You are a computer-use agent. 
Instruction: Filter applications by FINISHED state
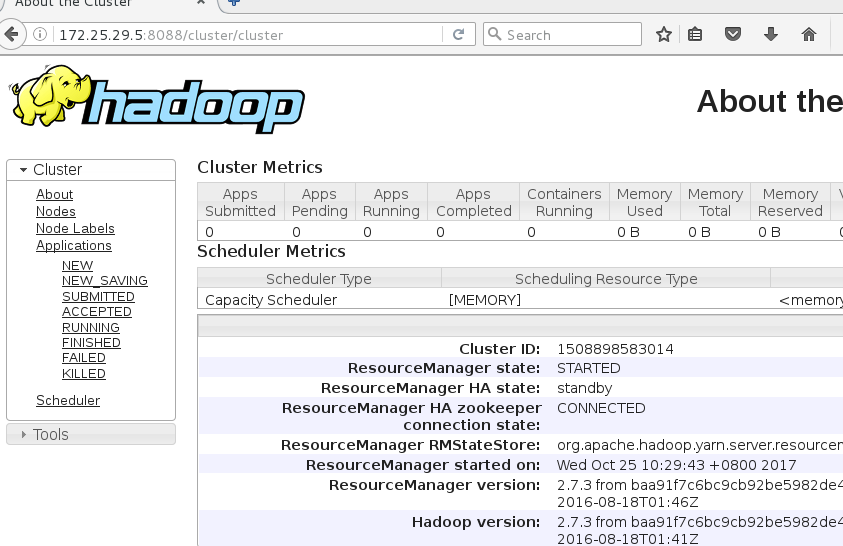(x=91, y=343)
